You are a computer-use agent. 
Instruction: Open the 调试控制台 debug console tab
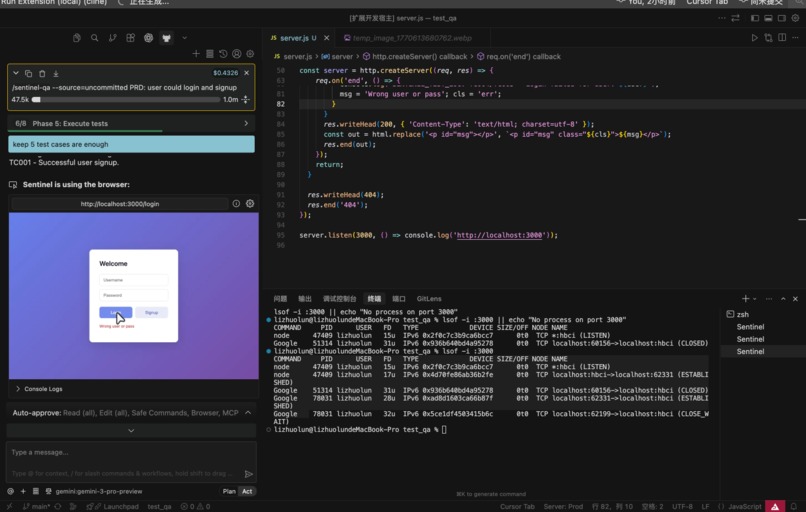[339, 299]
